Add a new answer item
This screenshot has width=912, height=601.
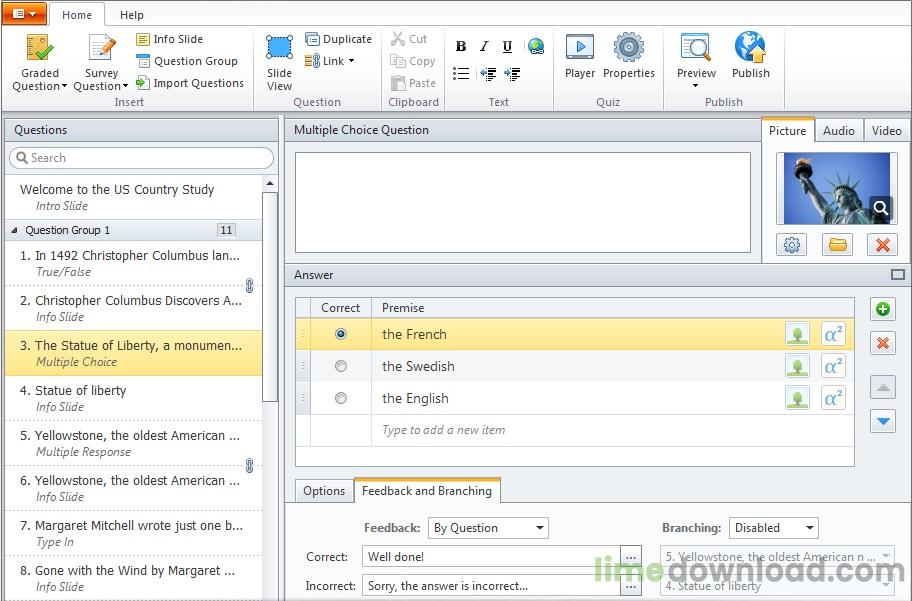[x=883, y=309]
